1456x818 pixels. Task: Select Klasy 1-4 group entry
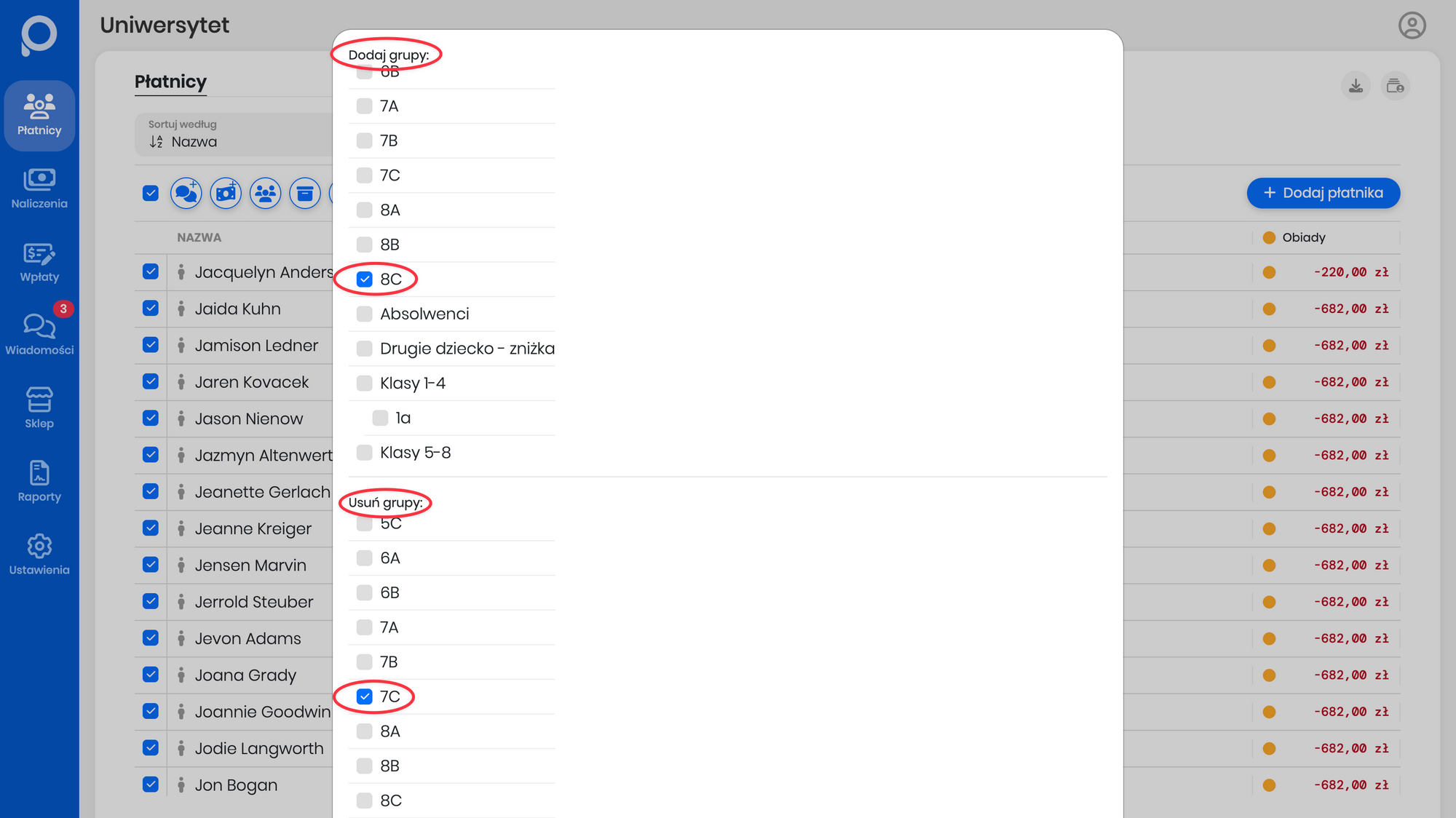coord(365,384)
